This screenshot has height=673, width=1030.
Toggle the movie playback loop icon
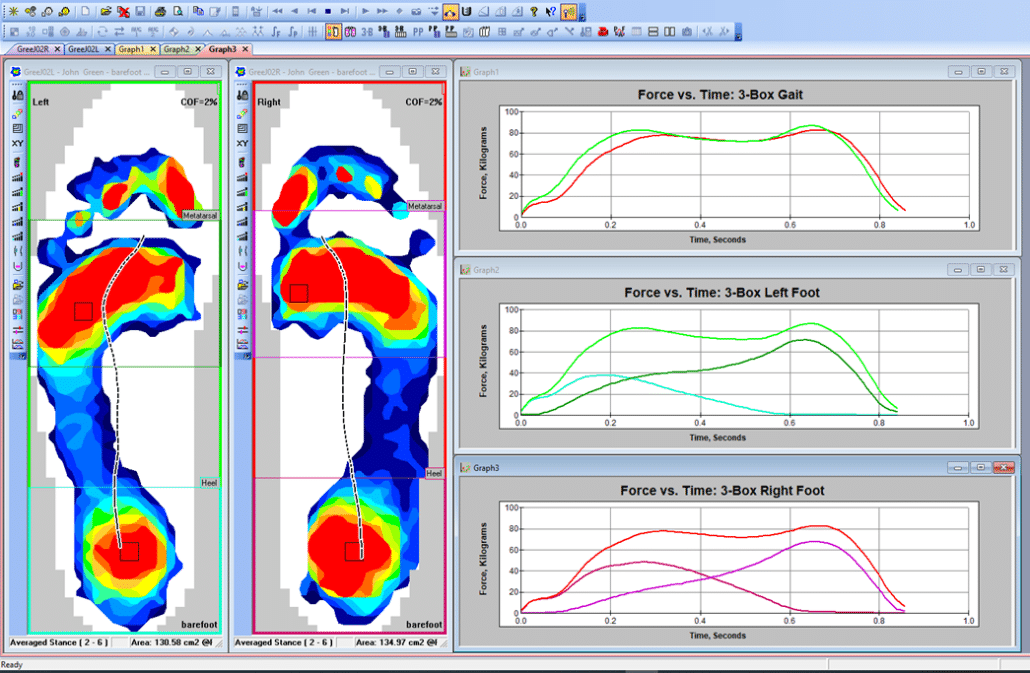tap(466, 12)
